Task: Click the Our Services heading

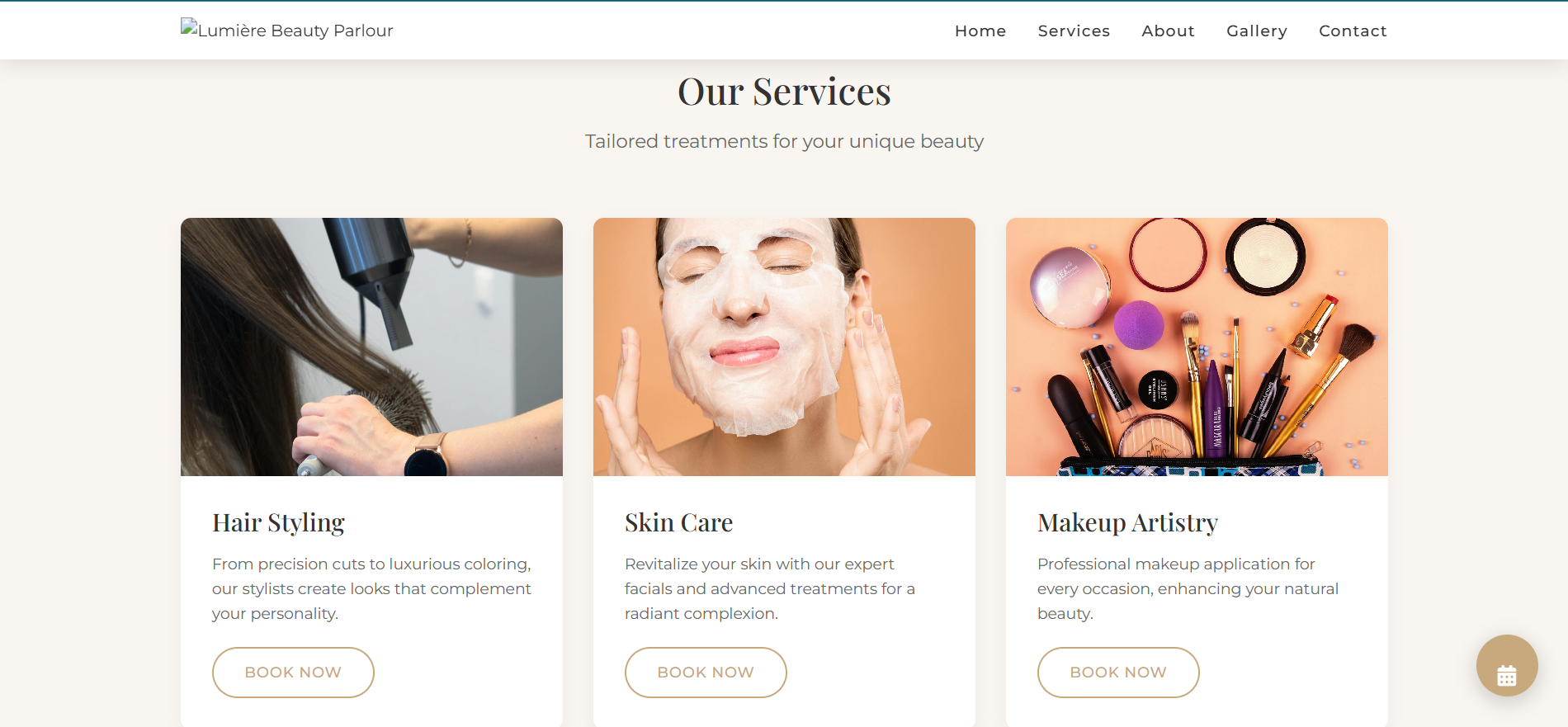Action: coord(784,92)
